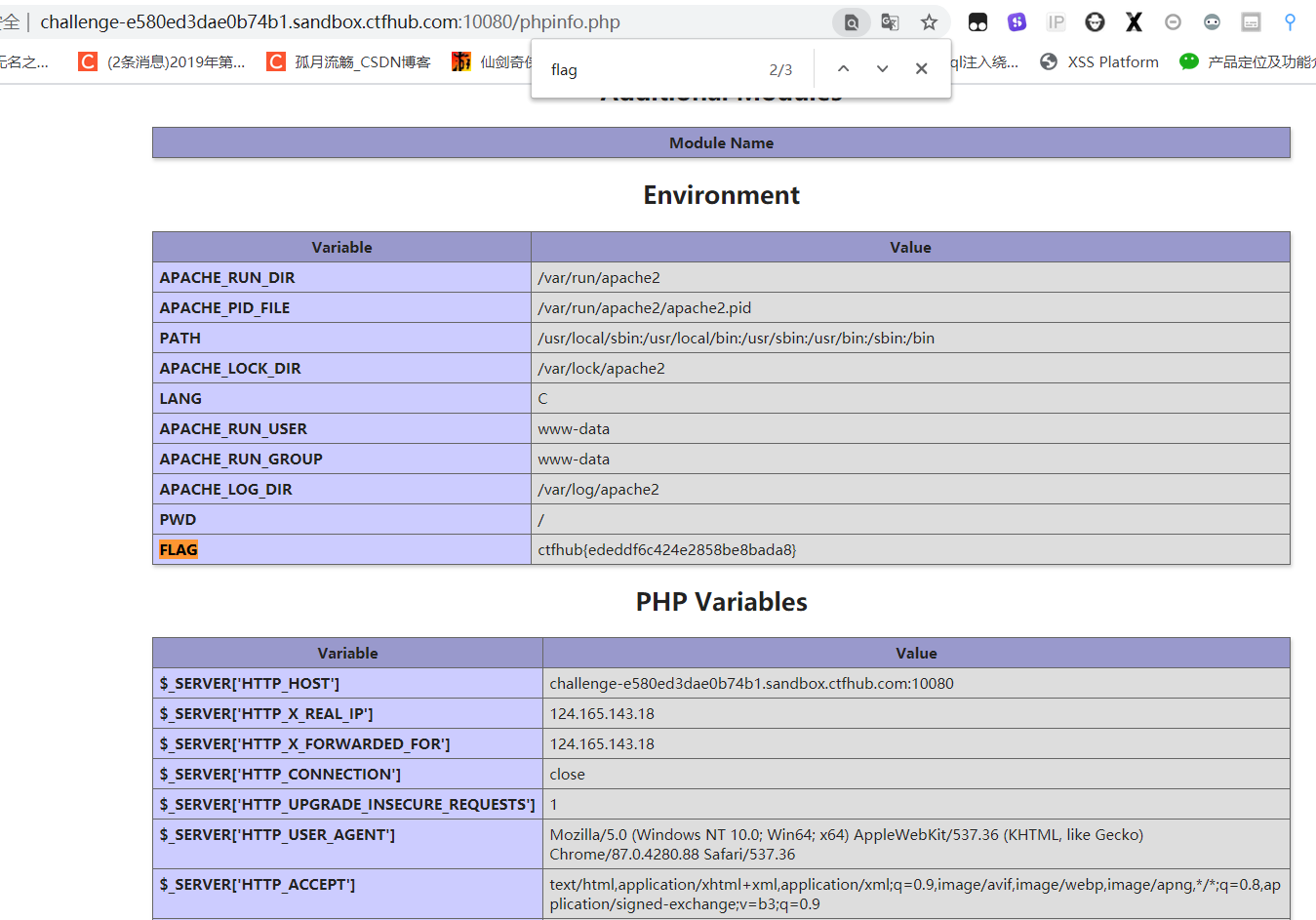Click the find-in-page search icon in address bar
Screen dimensions: 1316x920
(x=851, y=22)
